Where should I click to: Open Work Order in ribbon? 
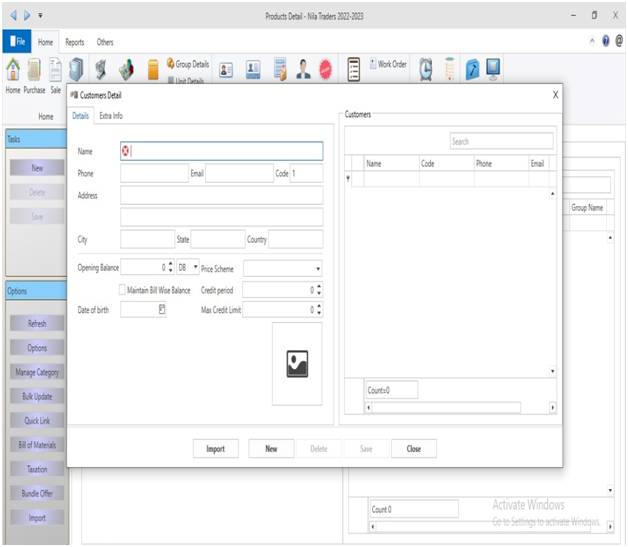click(388, 64)
